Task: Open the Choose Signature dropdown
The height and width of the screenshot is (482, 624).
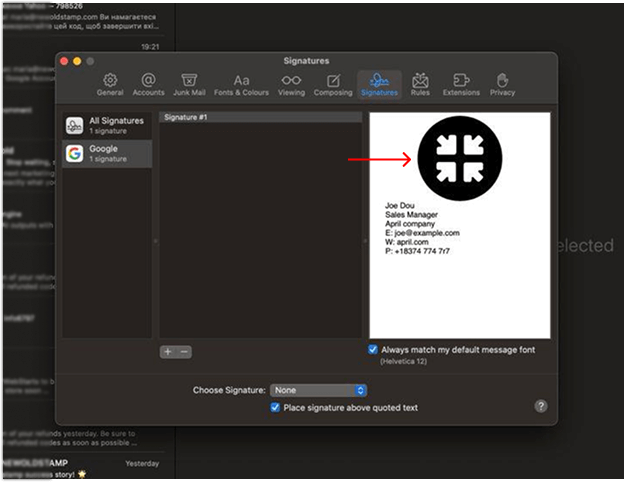Action: [318, 390]
